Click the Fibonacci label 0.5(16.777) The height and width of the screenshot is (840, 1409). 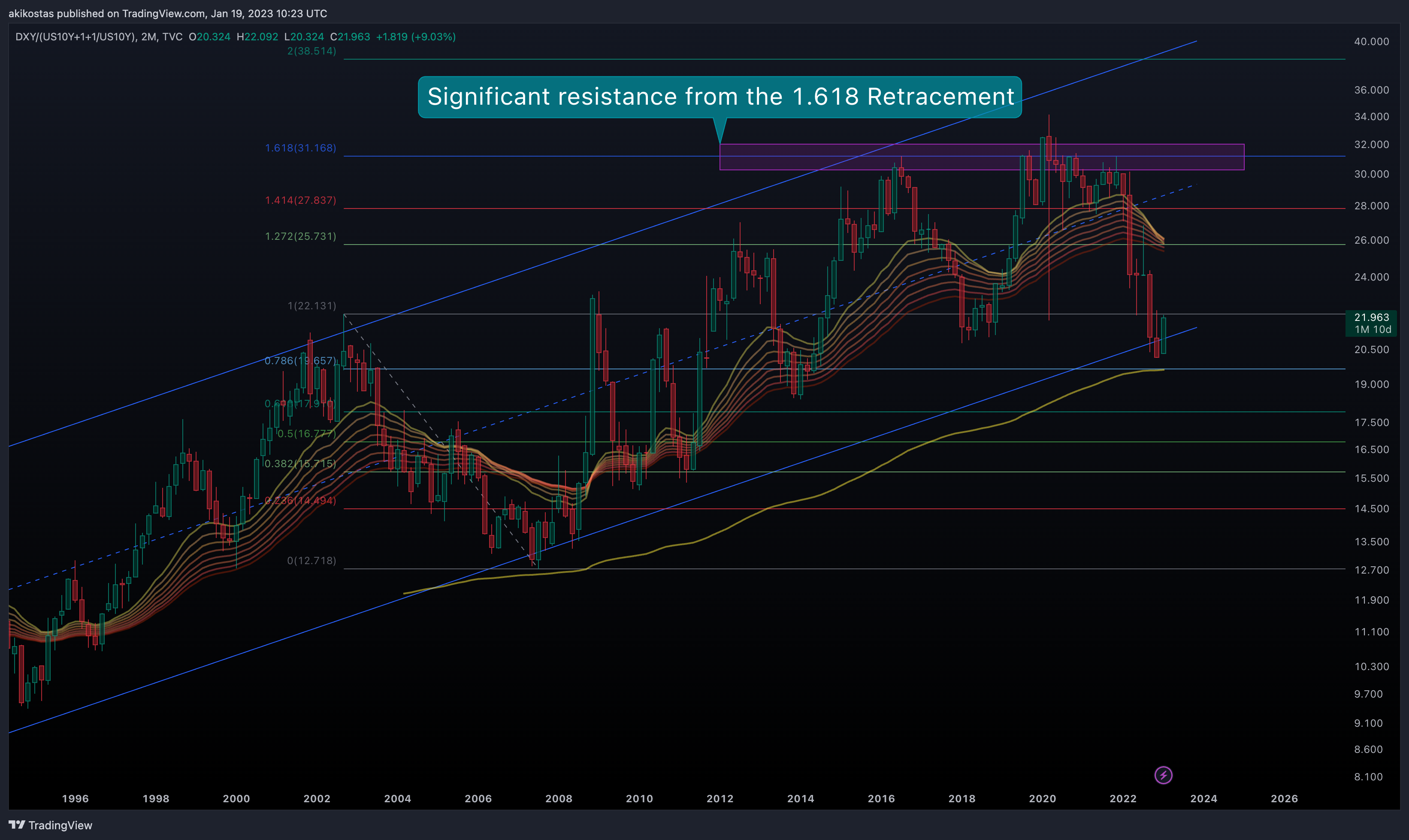point(307,434)
